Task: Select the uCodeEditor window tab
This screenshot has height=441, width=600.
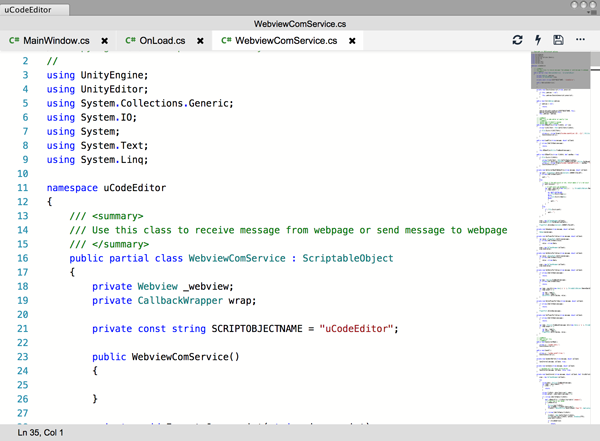Action: click(35, 10)
